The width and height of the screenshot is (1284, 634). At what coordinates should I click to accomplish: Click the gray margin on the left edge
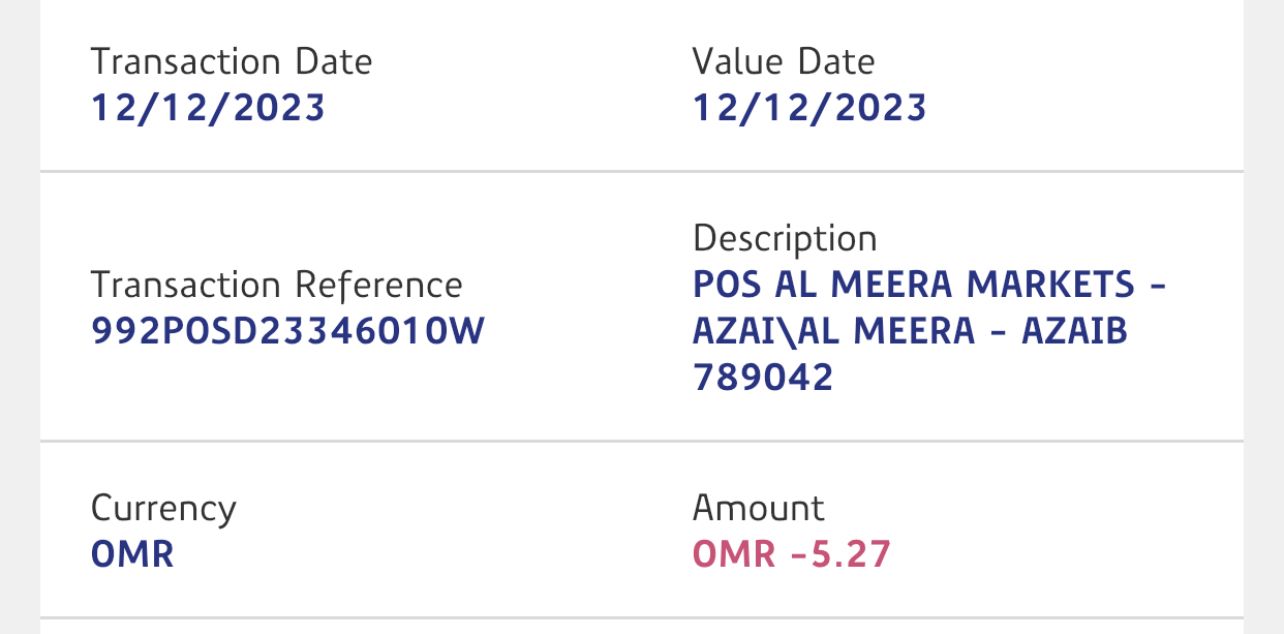coord(19,317)
